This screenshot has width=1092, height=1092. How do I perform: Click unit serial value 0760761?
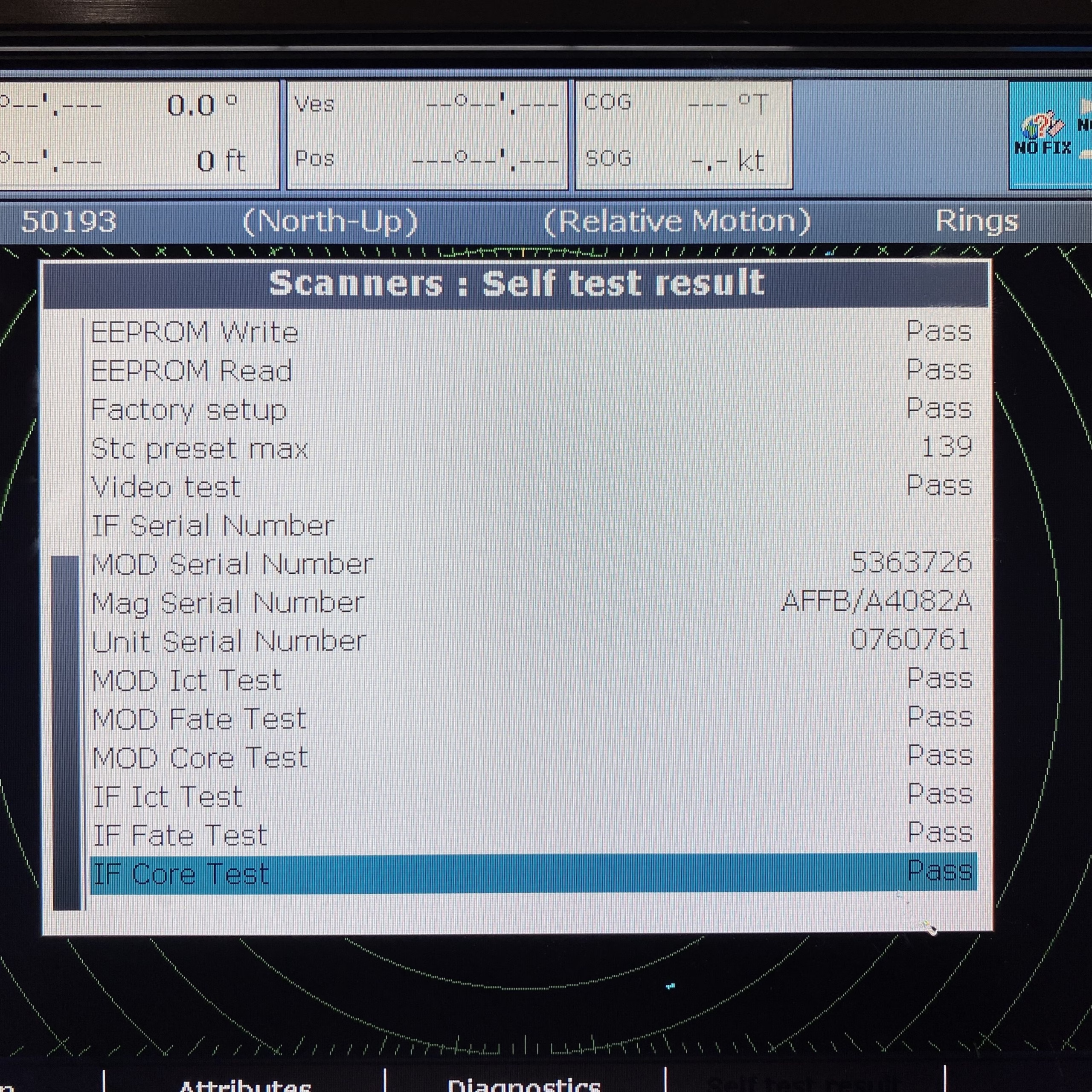click(910, 640)
